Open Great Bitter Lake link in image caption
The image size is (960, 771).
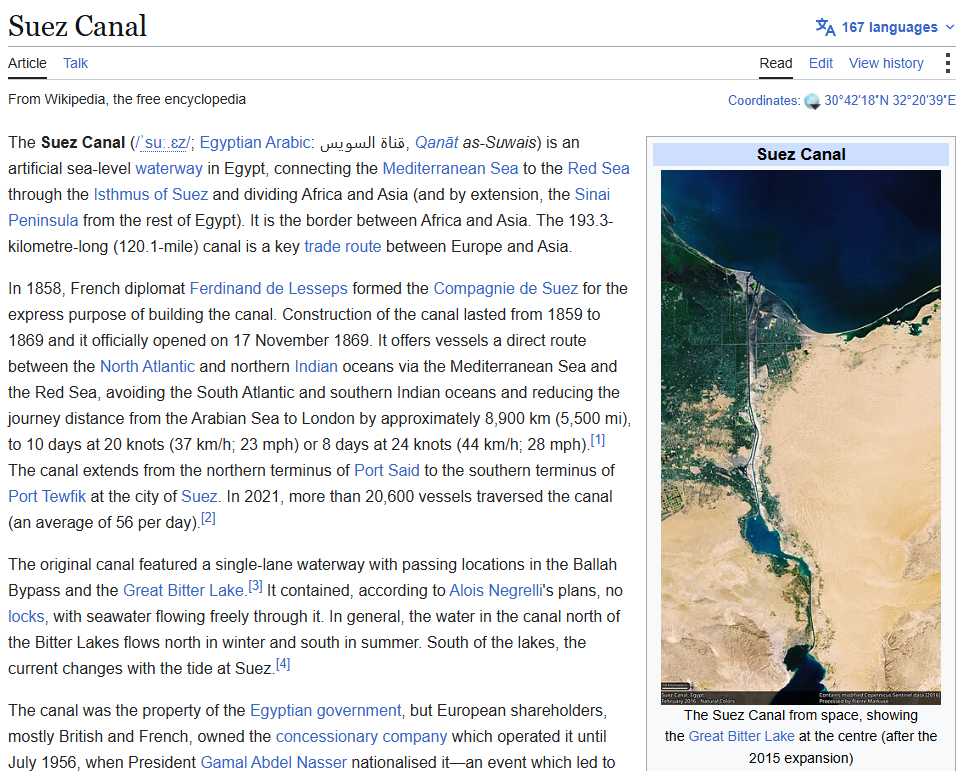741,736
